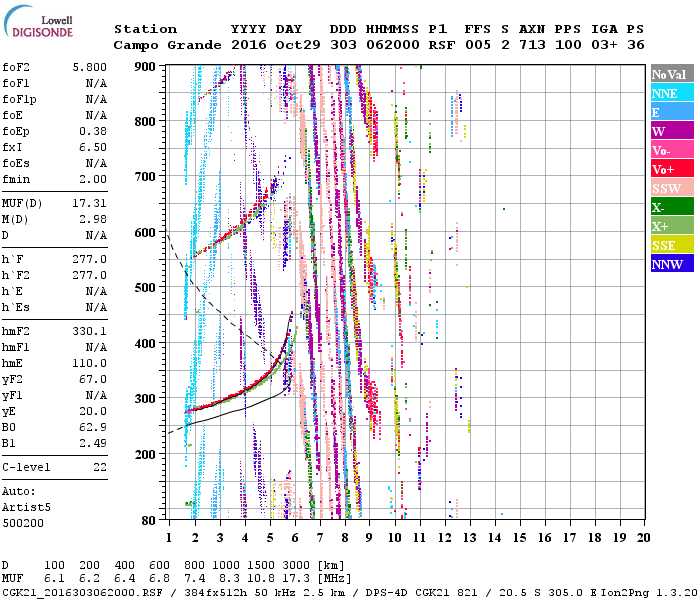700x600 pixels.
Task: Click the 500 km height axis label
Action: 145,287
